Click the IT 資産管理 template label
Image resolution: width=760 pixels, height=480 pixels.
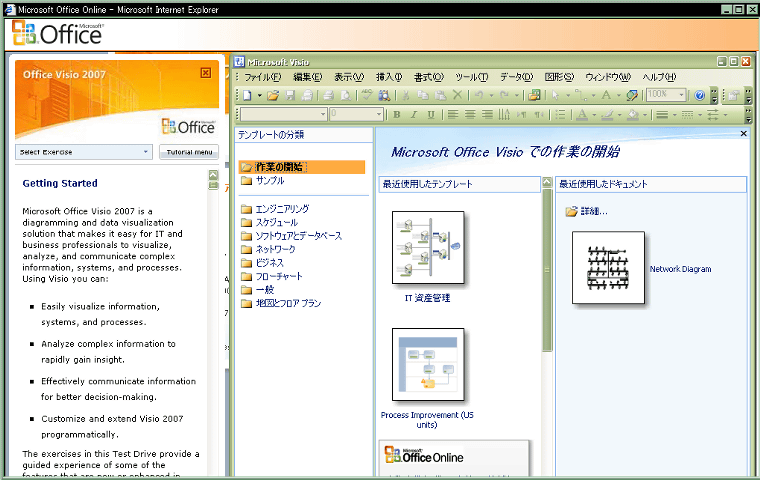tap(428, 298)
